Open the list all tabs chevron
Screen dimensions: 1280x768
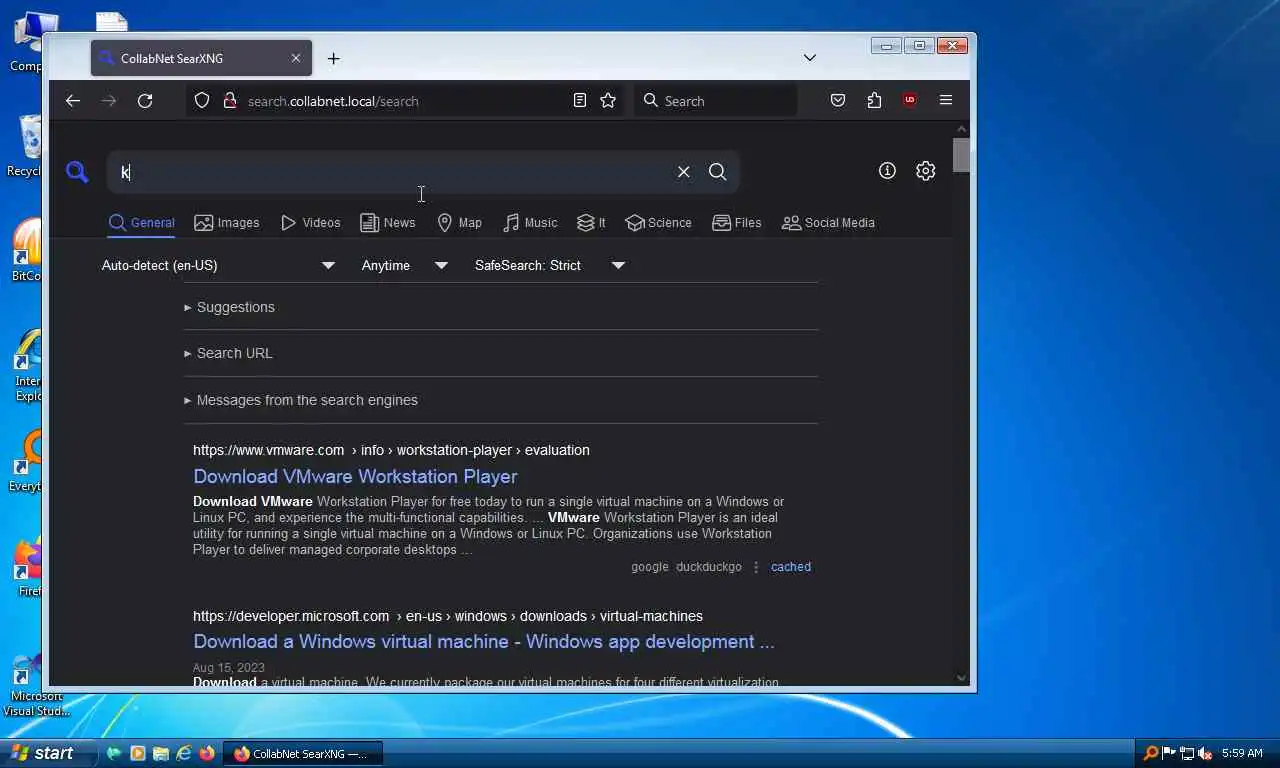tap(810, 58)
